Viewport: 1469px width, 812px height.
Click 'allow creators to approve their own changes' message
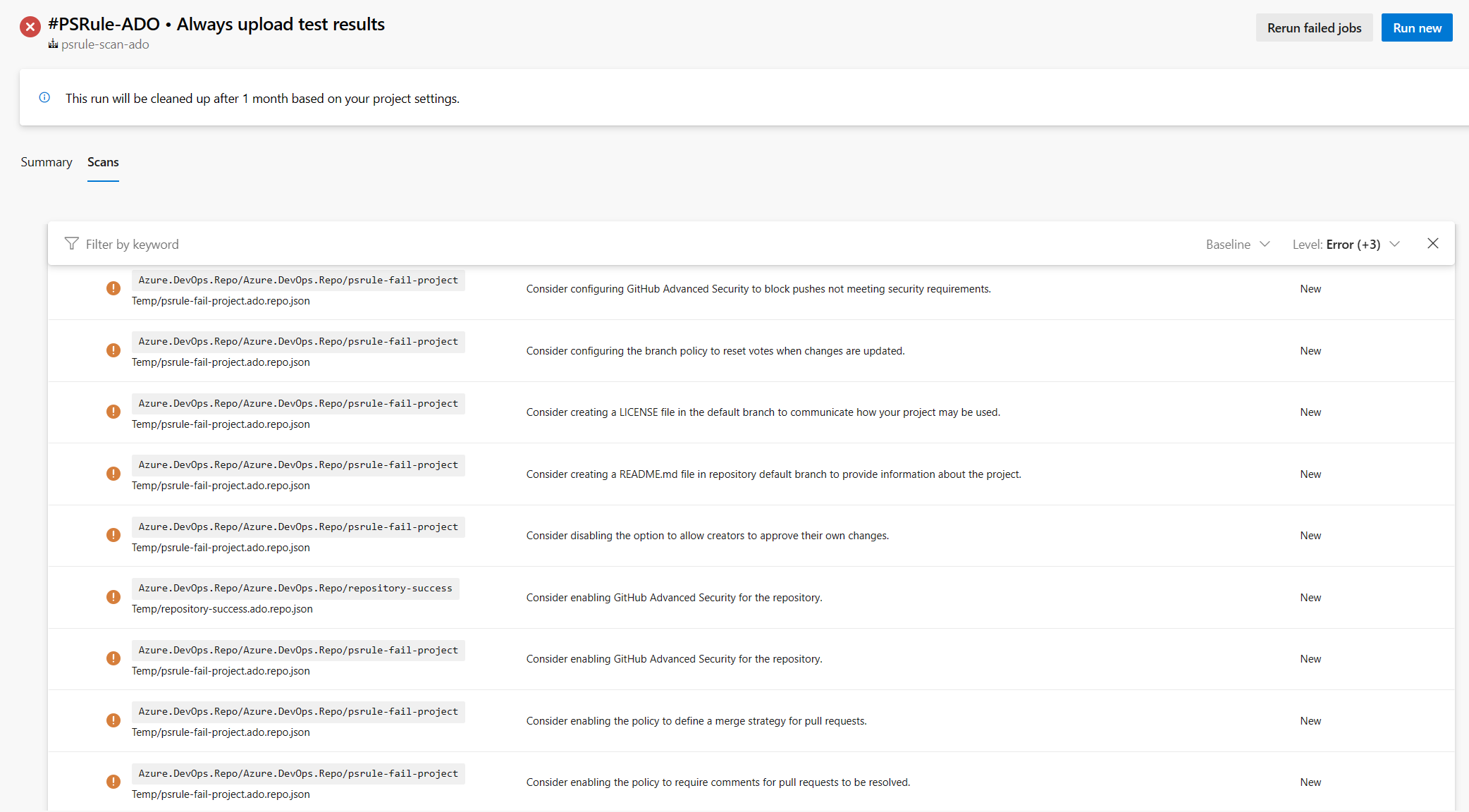tap(708, 536)
